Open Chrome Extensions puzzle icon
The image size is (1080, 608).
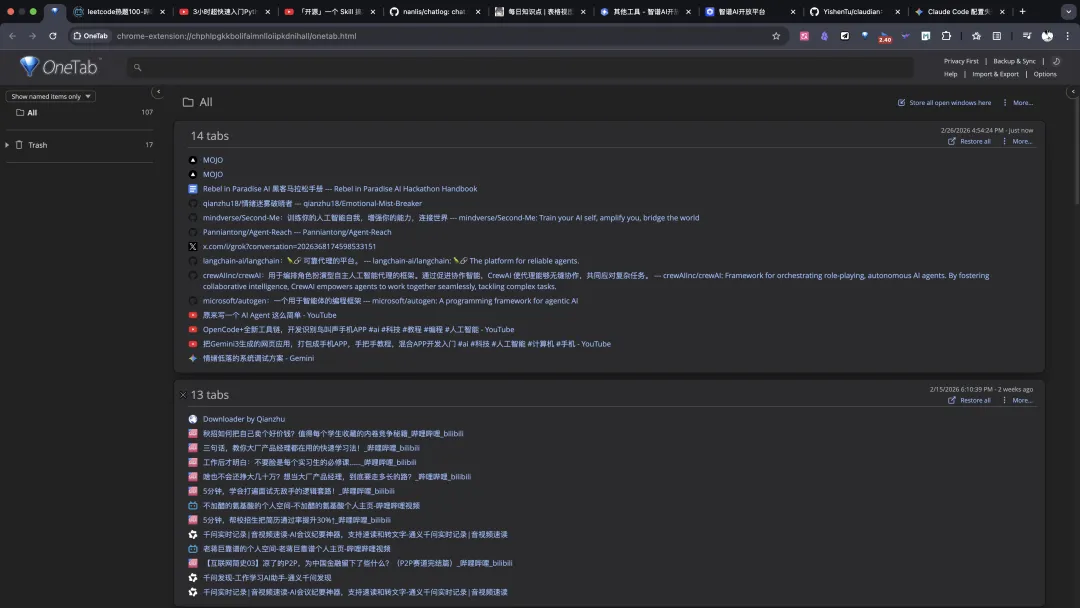[x=946, y=36]
